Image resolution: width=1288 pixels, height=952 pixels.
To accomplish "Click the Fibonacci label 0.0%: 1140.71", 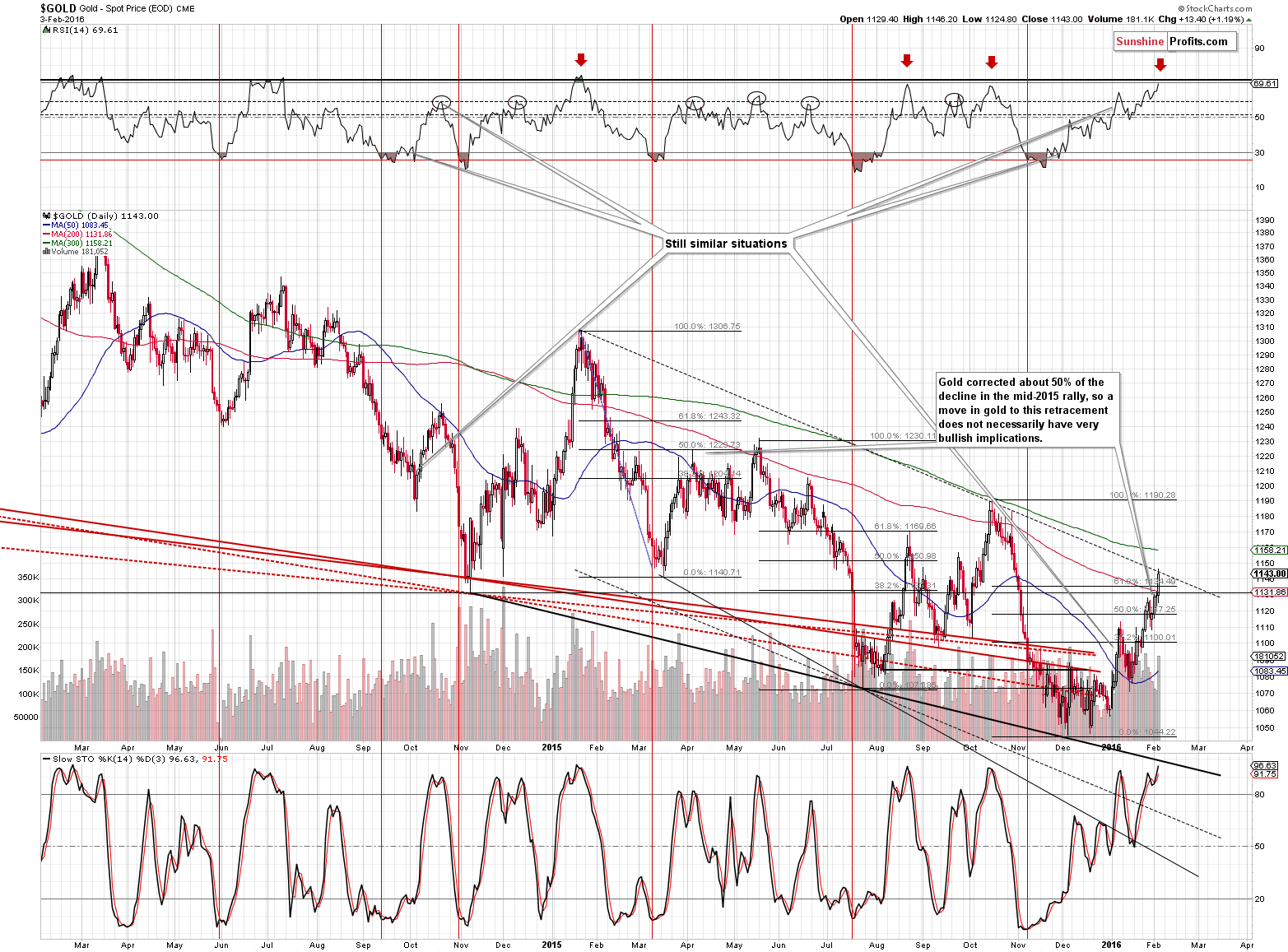I will tap(712, 573).
